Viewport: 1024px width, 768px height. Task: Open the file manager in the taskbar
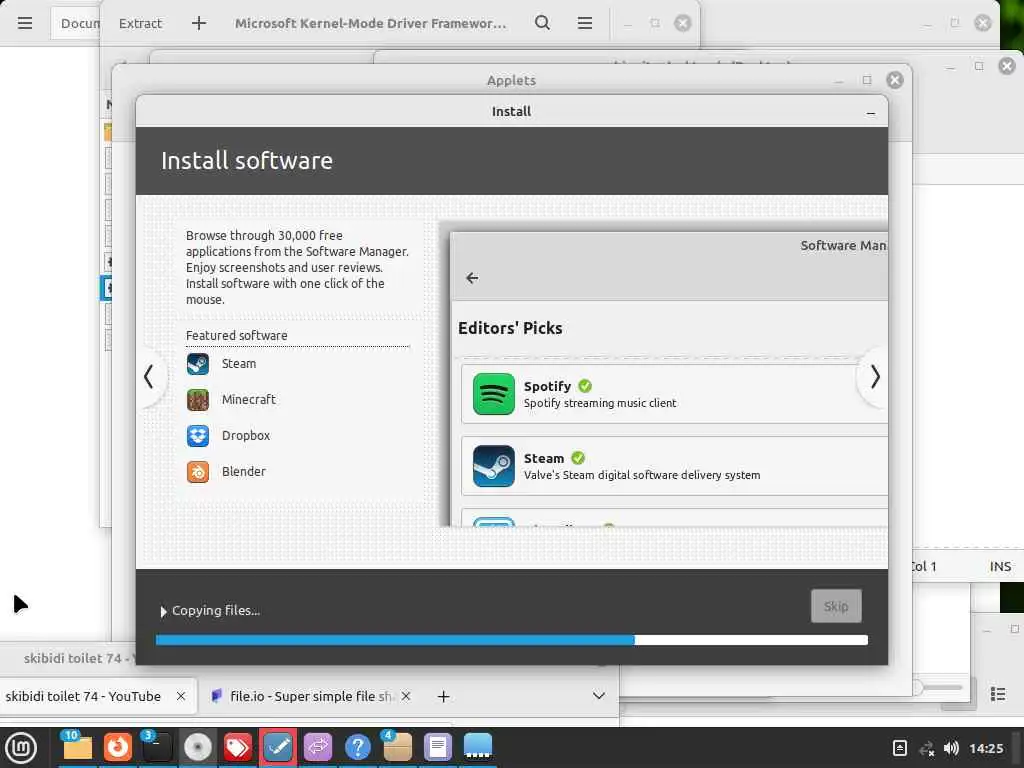pyautogui.click(x=77, y=747)
